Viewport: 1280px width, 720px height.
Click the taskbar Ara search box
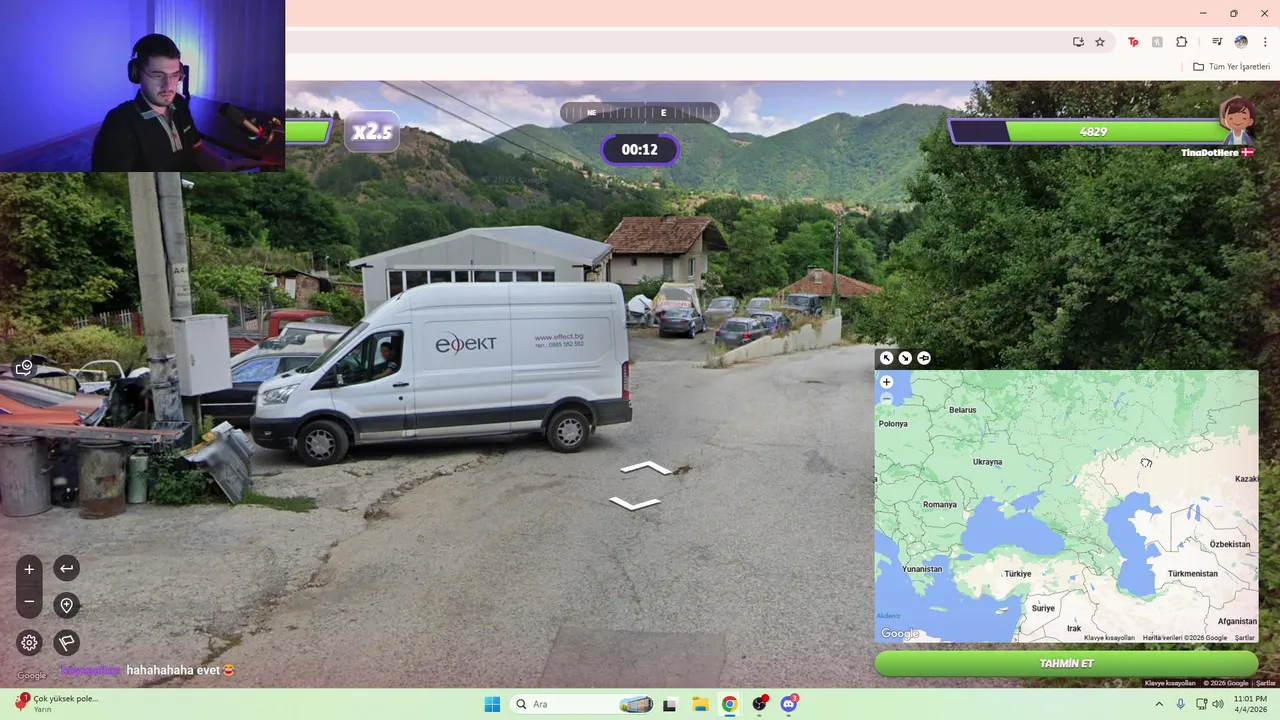point(583,704)
